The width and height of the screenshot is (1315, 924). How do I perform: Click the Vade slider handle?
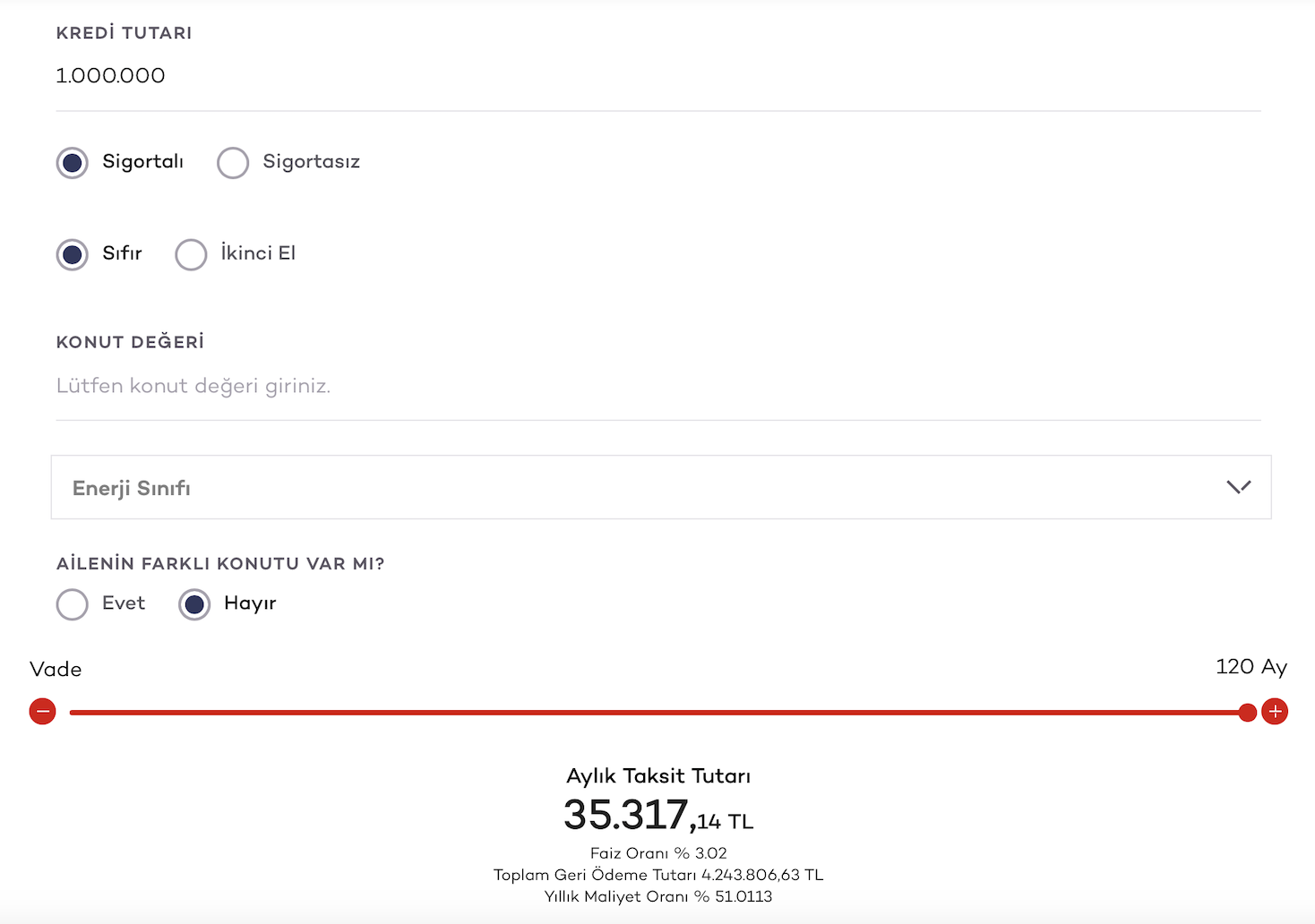tap(1247, 713)
